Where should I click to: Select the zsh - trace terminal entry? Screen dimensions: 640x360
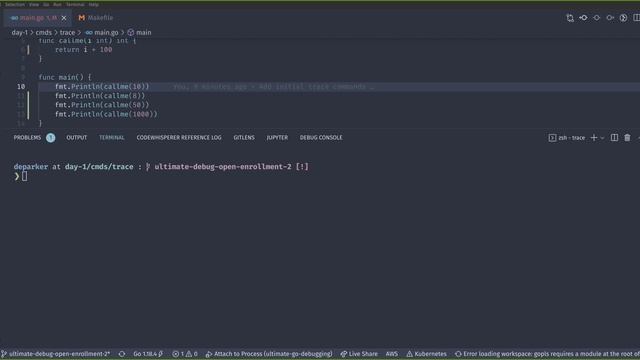(x=567, y=138)
